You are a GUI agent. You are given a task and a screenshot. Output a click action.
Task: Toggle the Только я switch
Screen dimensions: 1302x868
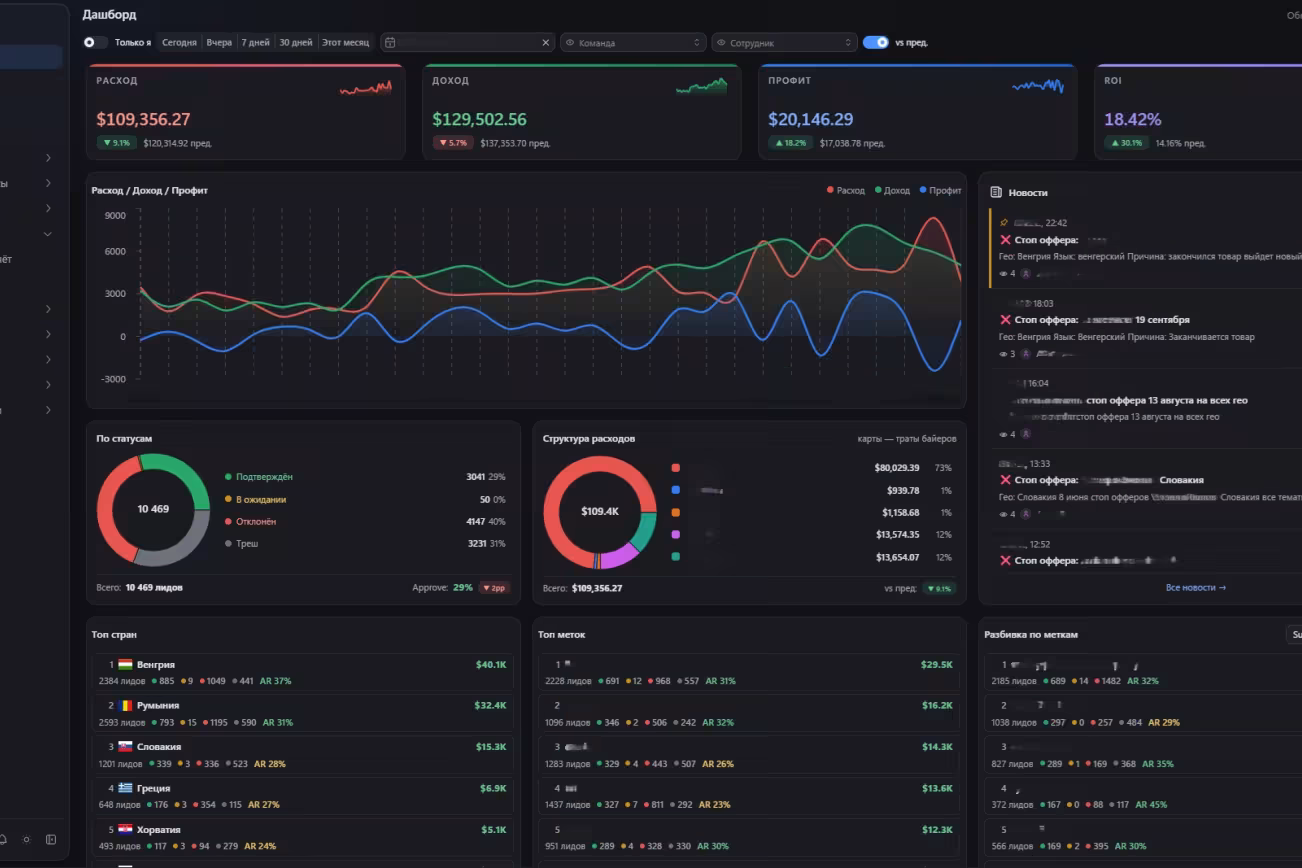[x=95, y=43]
